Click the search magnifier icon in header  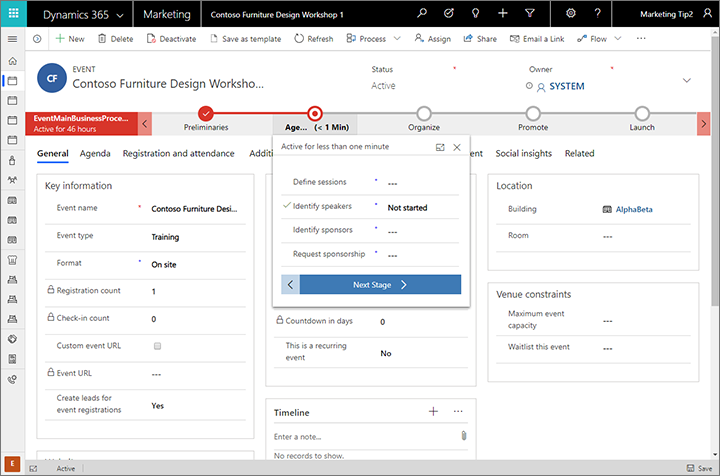423,15
